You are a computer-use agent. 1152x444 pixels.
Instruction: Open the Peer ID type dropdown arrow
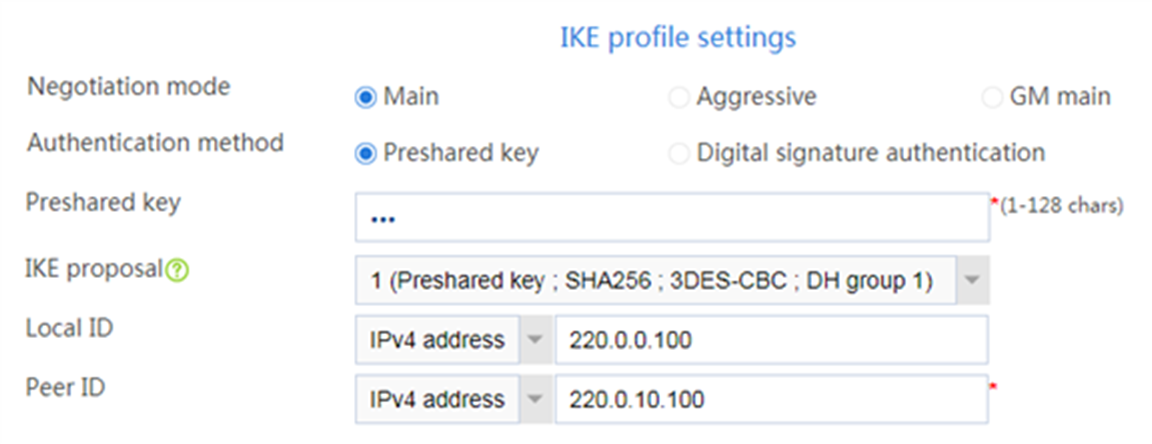(536, 399)
